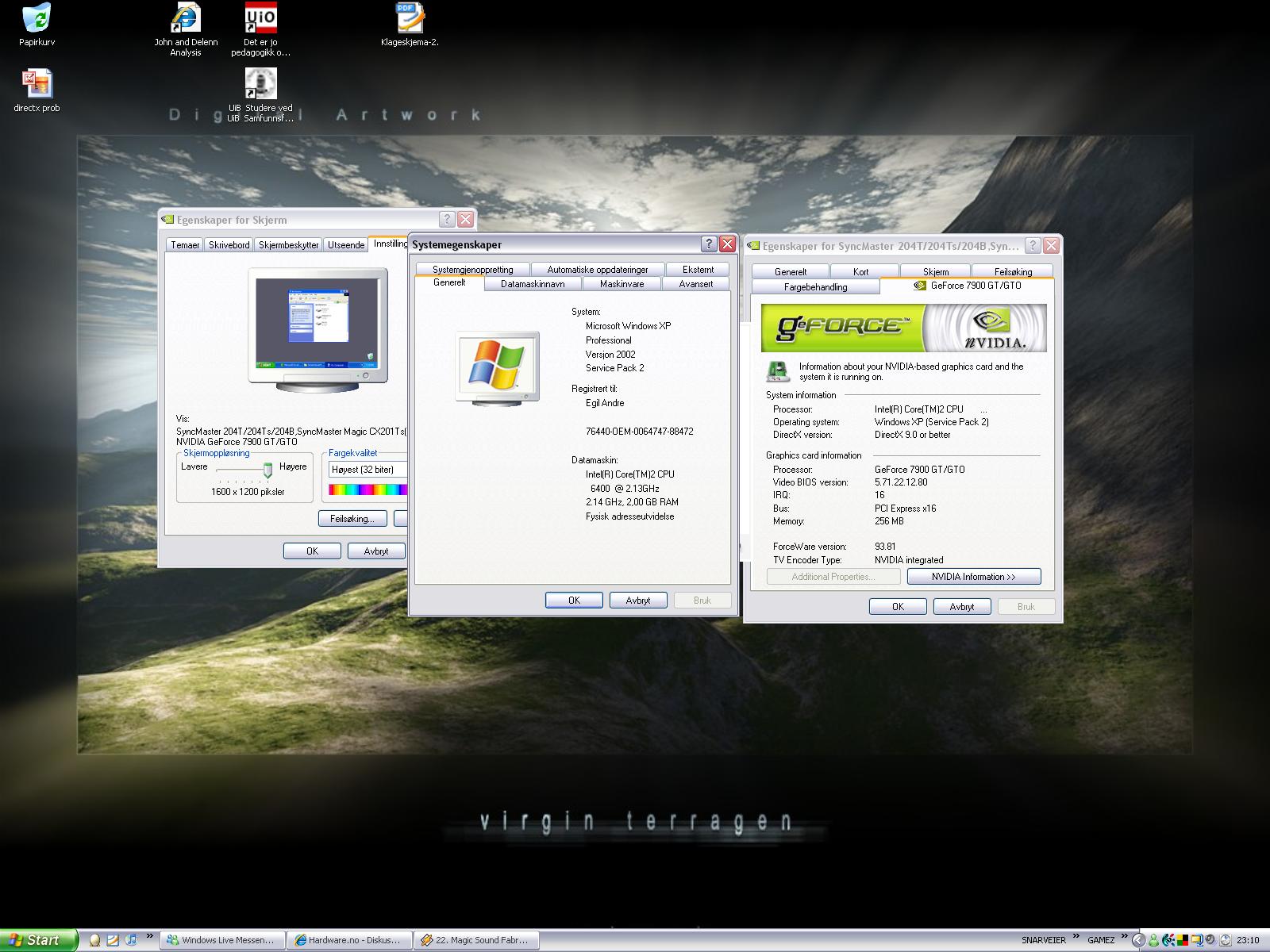Click NVIDIA Information >> button
The width and height of the screenshot is (1270, 952).
pyautogui.click(x=974, y=577)
